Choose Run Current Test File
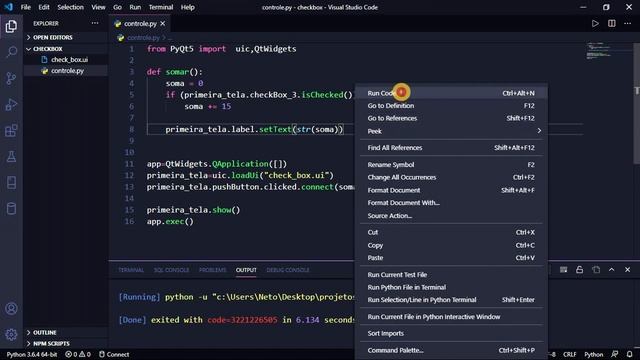 point(451,275)
